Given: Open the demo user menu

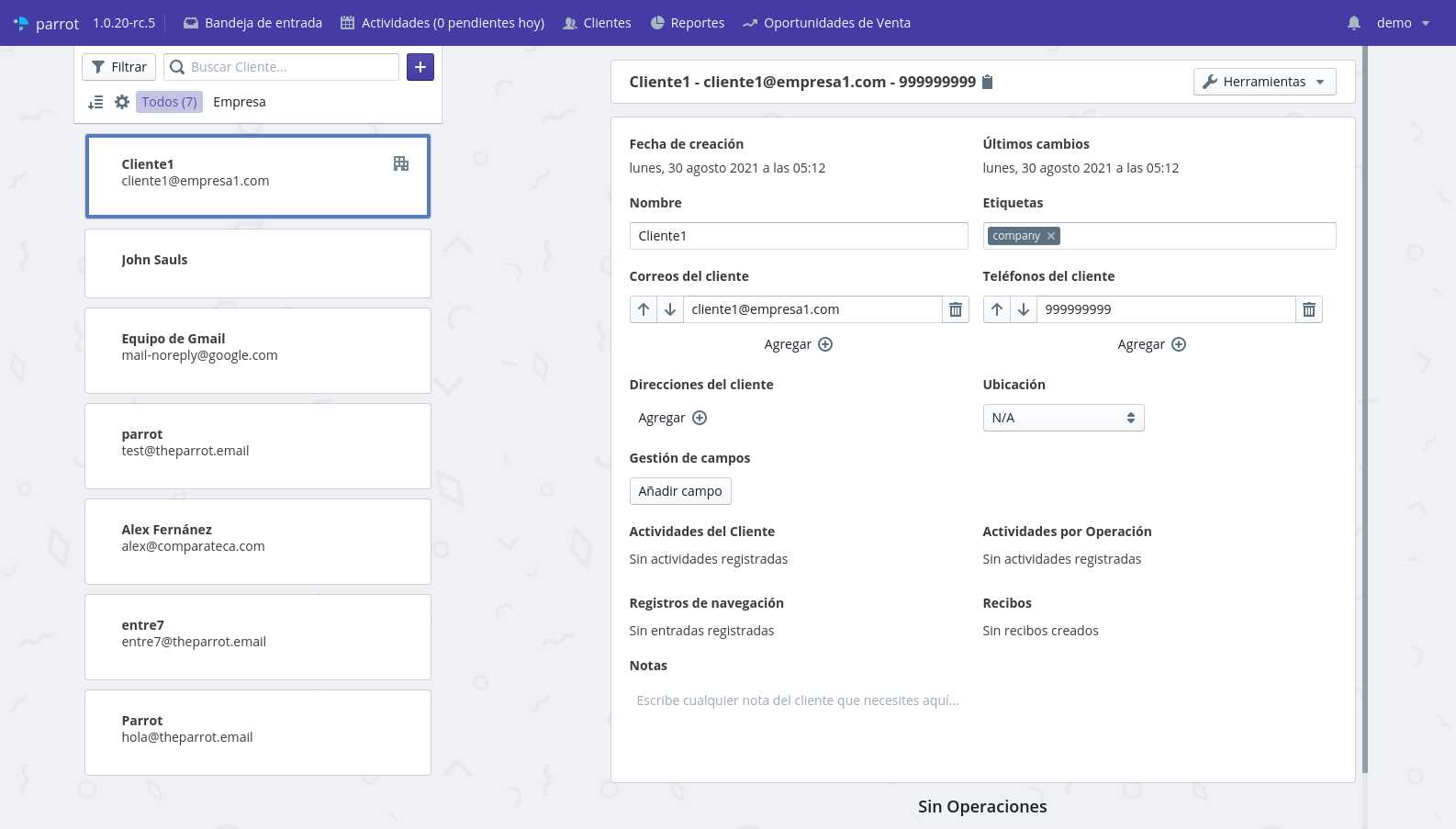Looking at the screenshot, I should coord(1403,23).
